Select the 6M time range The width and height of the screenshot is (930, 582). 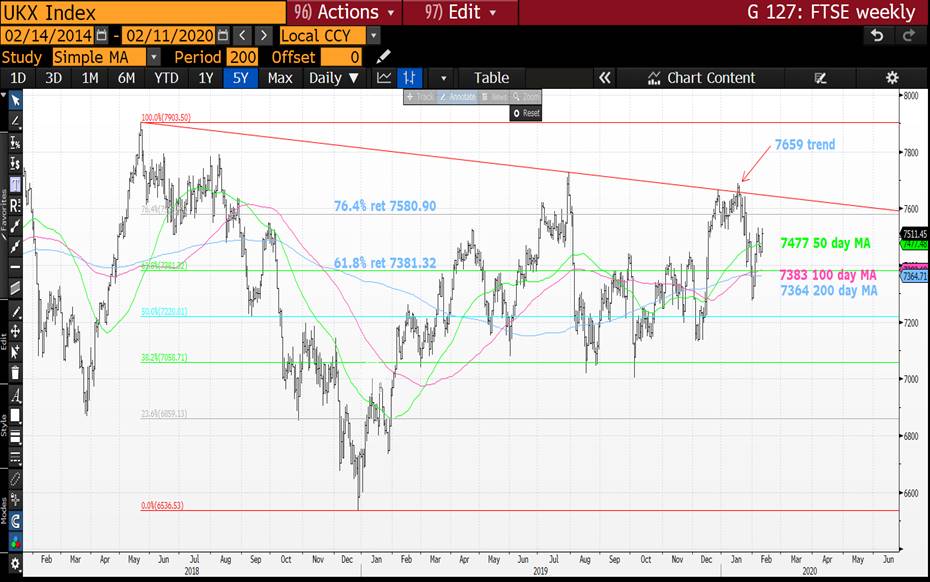(126, 78)
